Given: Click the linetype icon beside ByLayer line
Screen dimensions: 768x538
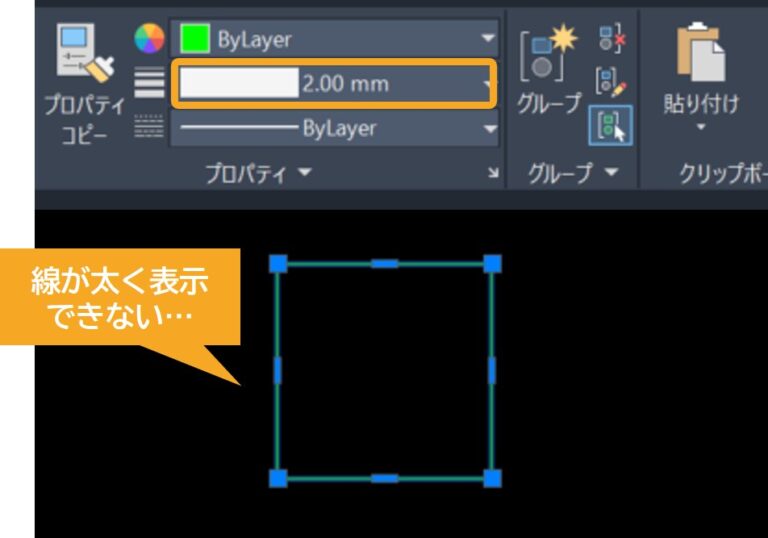Looking at the screenshot, I should click(149, 128).
